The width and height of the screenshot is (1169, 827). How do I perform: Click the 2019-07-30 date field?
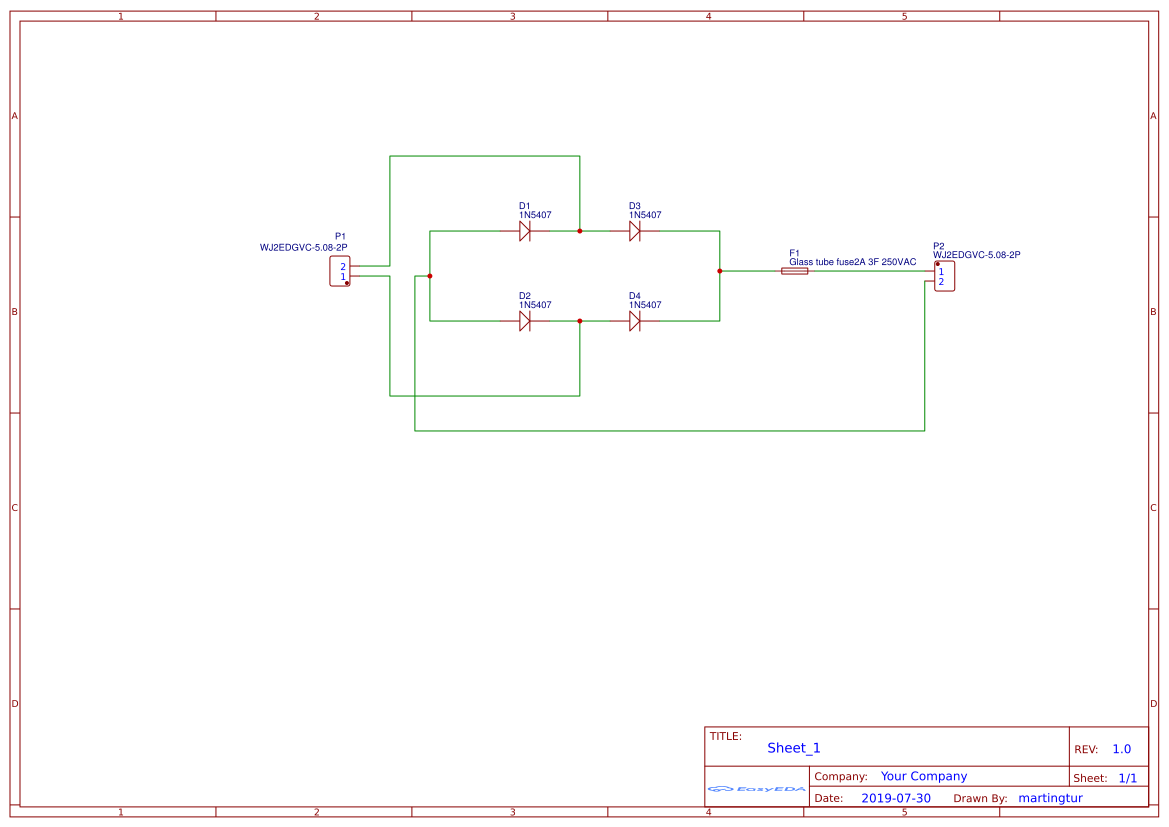897,798
